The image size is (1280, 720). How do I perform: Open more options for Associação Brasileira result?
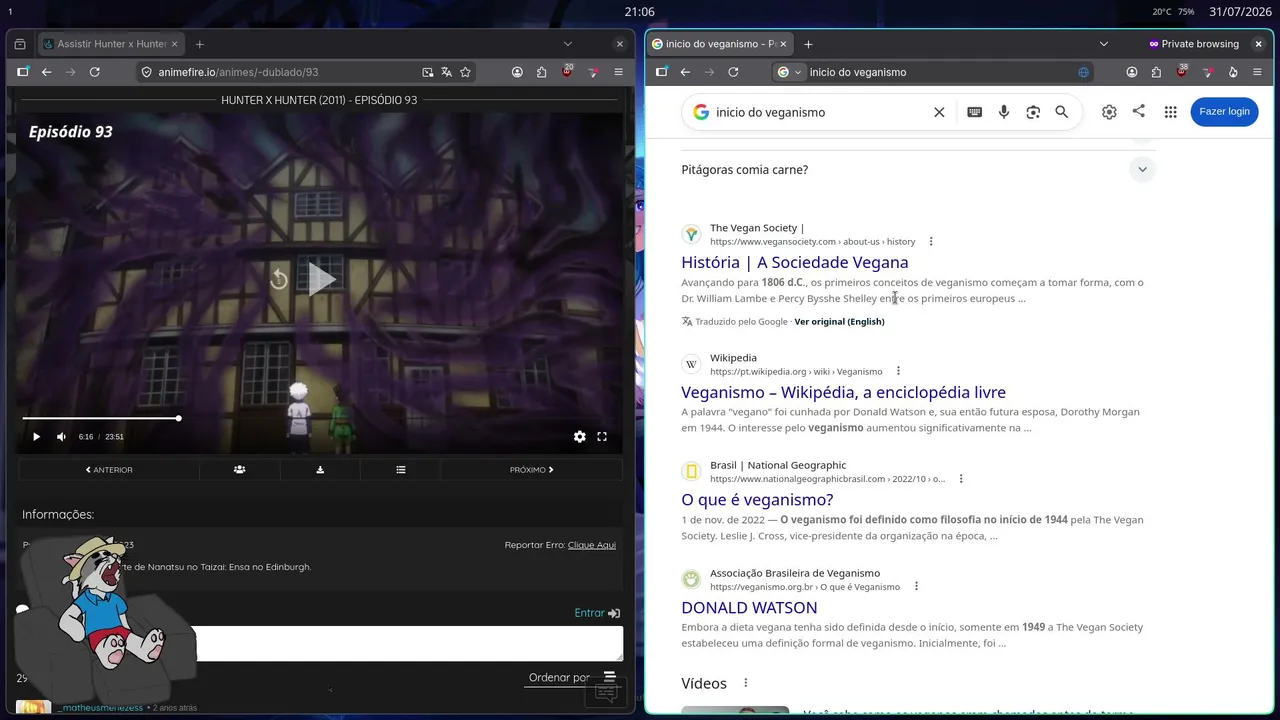tap(916, 587)
